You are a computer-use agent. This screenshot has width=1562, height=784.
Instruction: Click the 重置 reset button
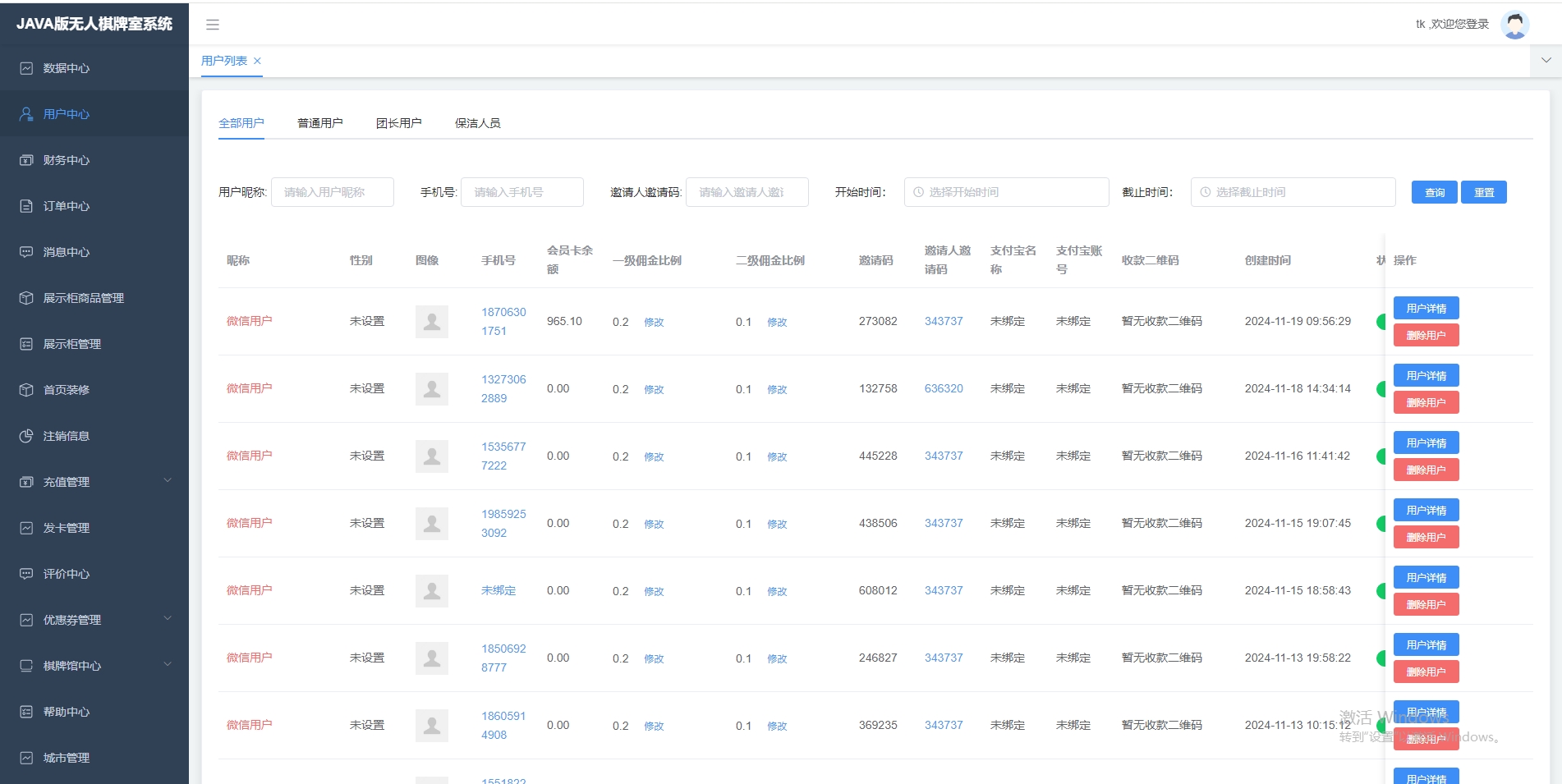click(1484, 192)
